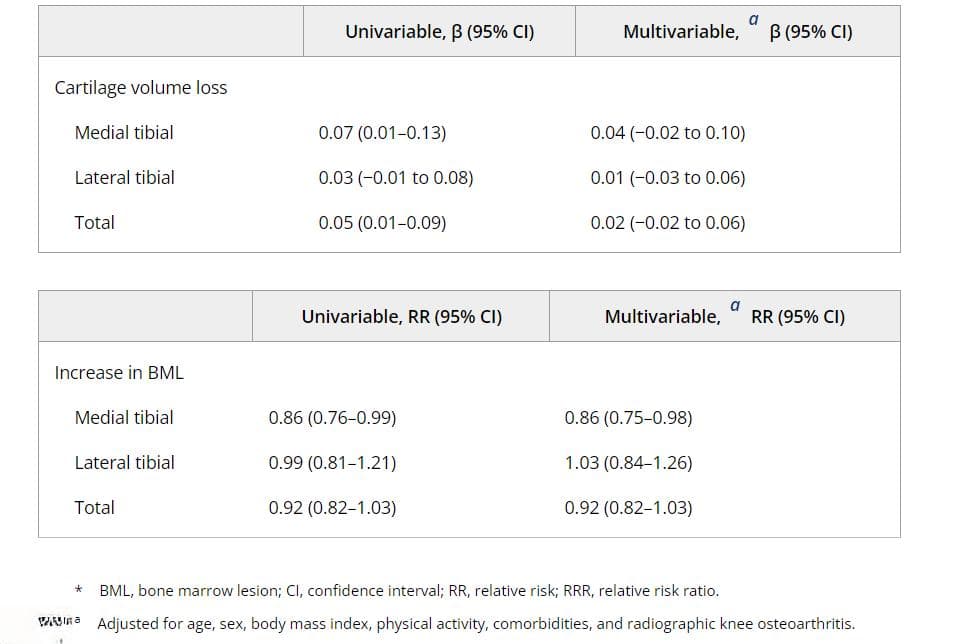Click the cell '0.04 (−0.02 to 0.10)'
The image size is (965, 644).
pos(668,133)
